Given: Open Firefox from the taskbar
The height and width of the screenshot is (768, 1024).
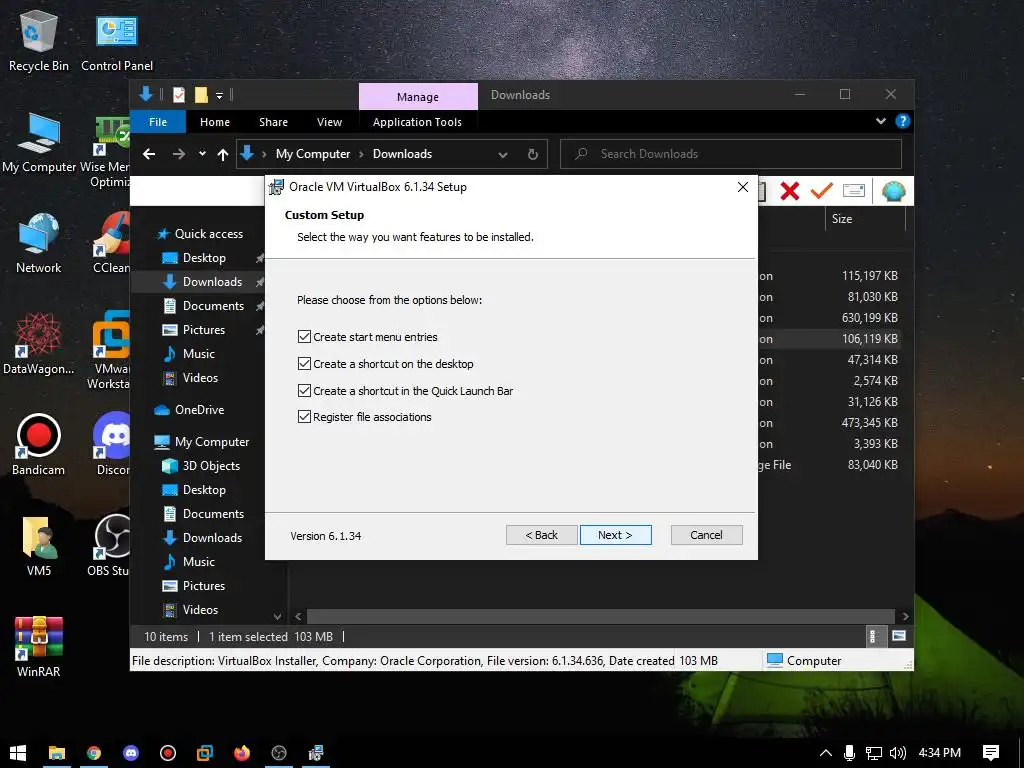Looking at the screenshot, I should pos(242,753).
